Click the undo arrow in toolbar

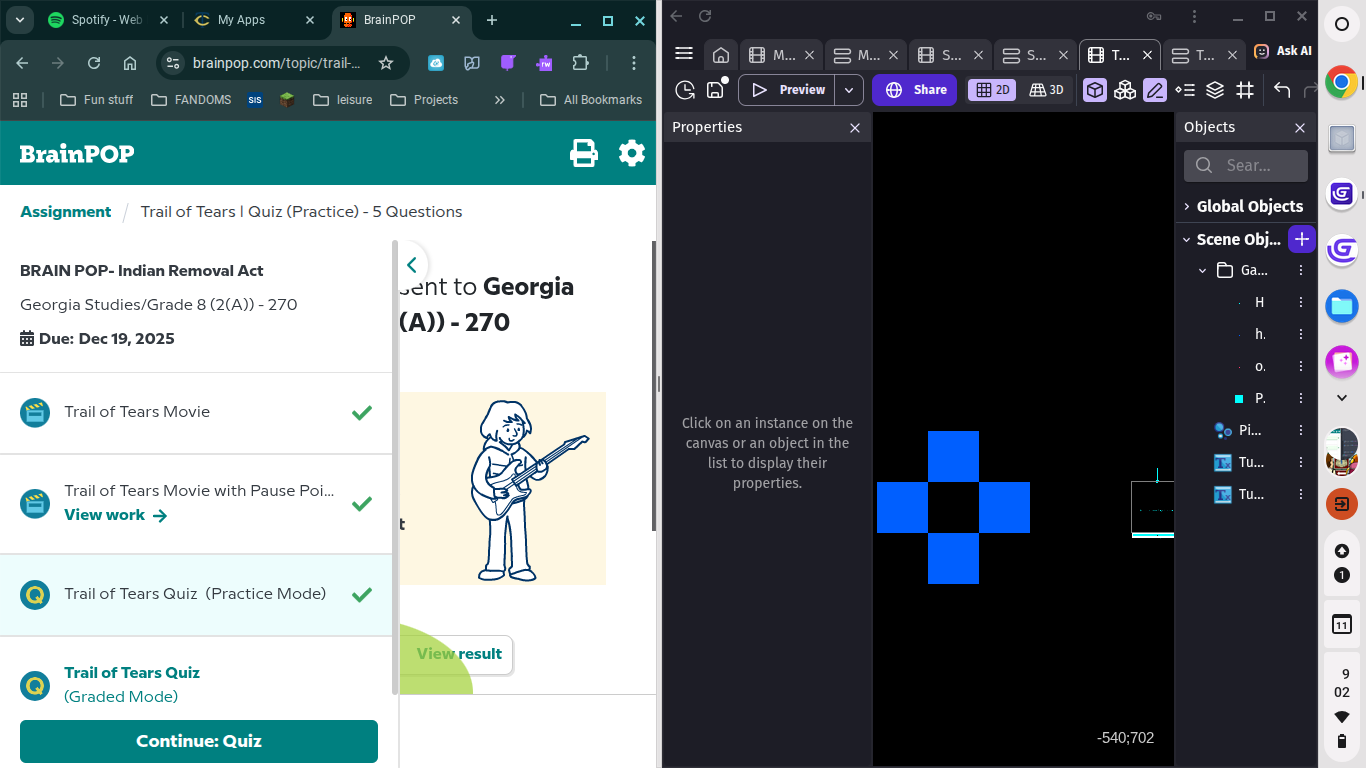click(x=1282, y=90)
